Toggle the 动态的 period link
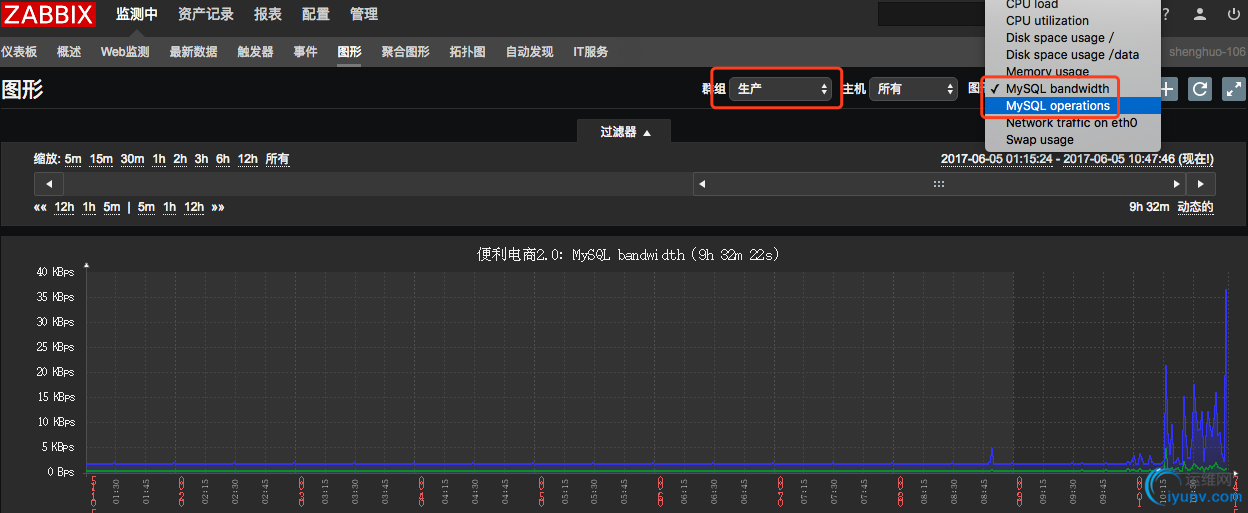This screenshot has height=513, width=1248. point(1195,207)
